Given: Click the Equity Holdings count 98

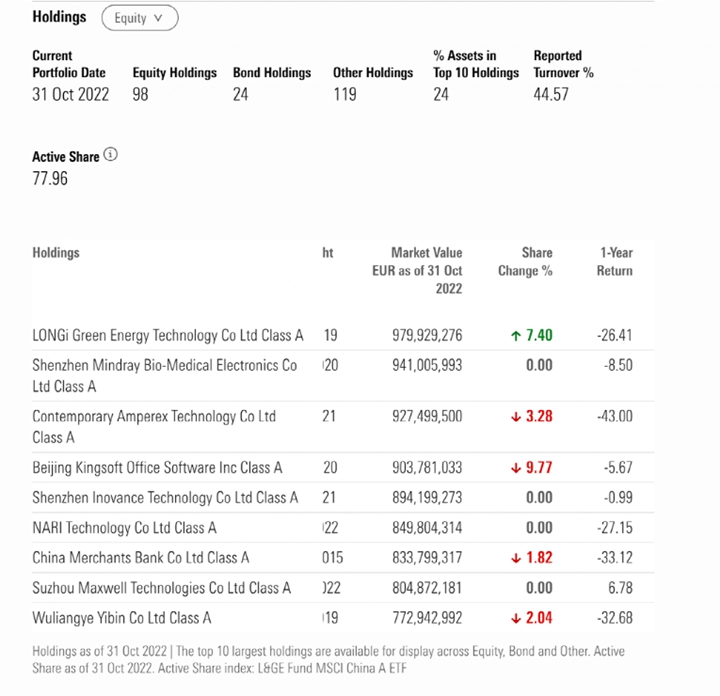Looking at the screenshot, I should [141, 95].
